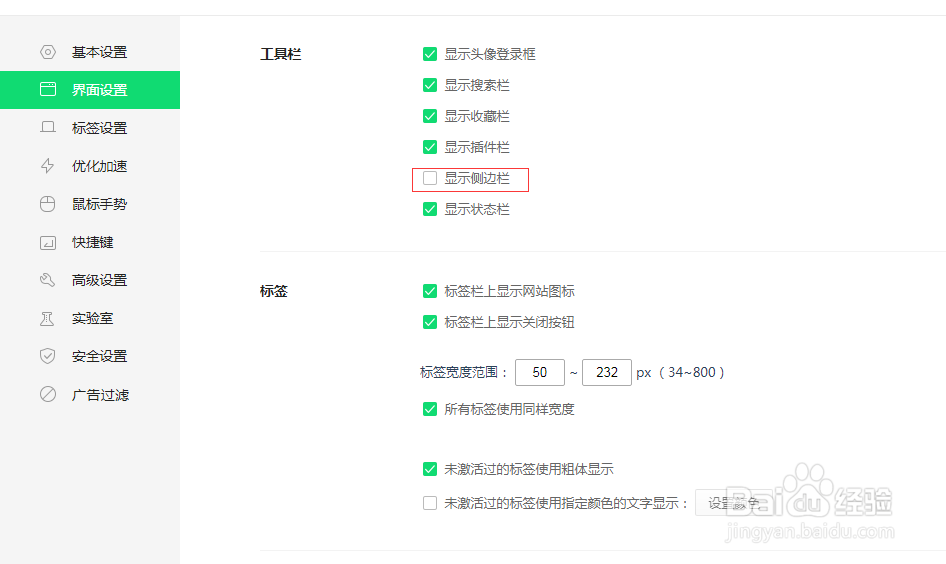Click the lightning icon beside 优化加速
The width and height of the screenshot is (946, 564).
(x=47, y=166)
